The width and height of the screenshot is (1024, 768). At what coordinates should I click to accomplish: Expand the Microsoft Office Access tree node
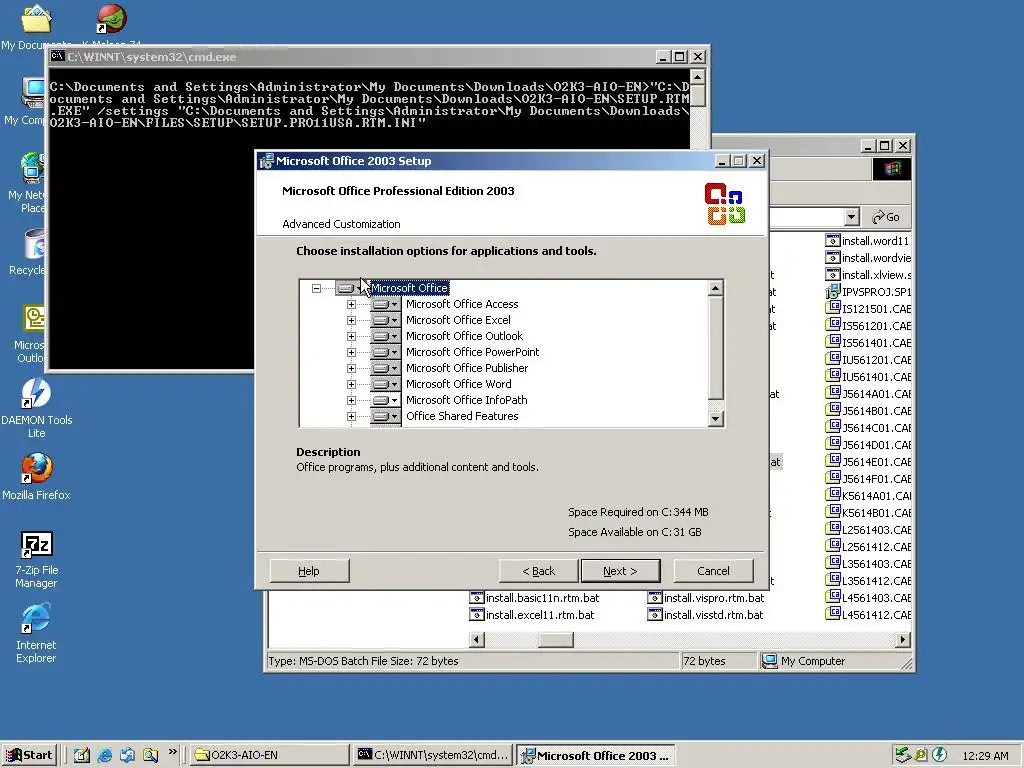351,304
